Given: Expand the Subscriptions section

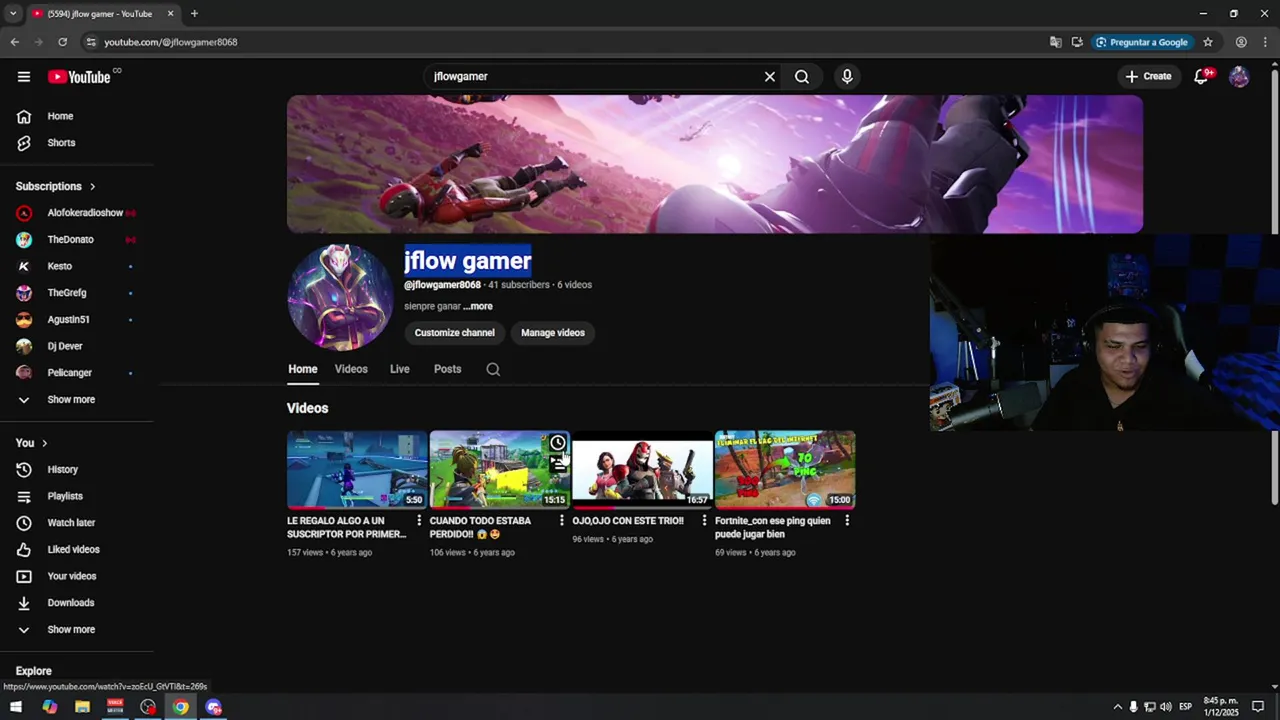Looking at the screenshot, I should coord(56,186).
